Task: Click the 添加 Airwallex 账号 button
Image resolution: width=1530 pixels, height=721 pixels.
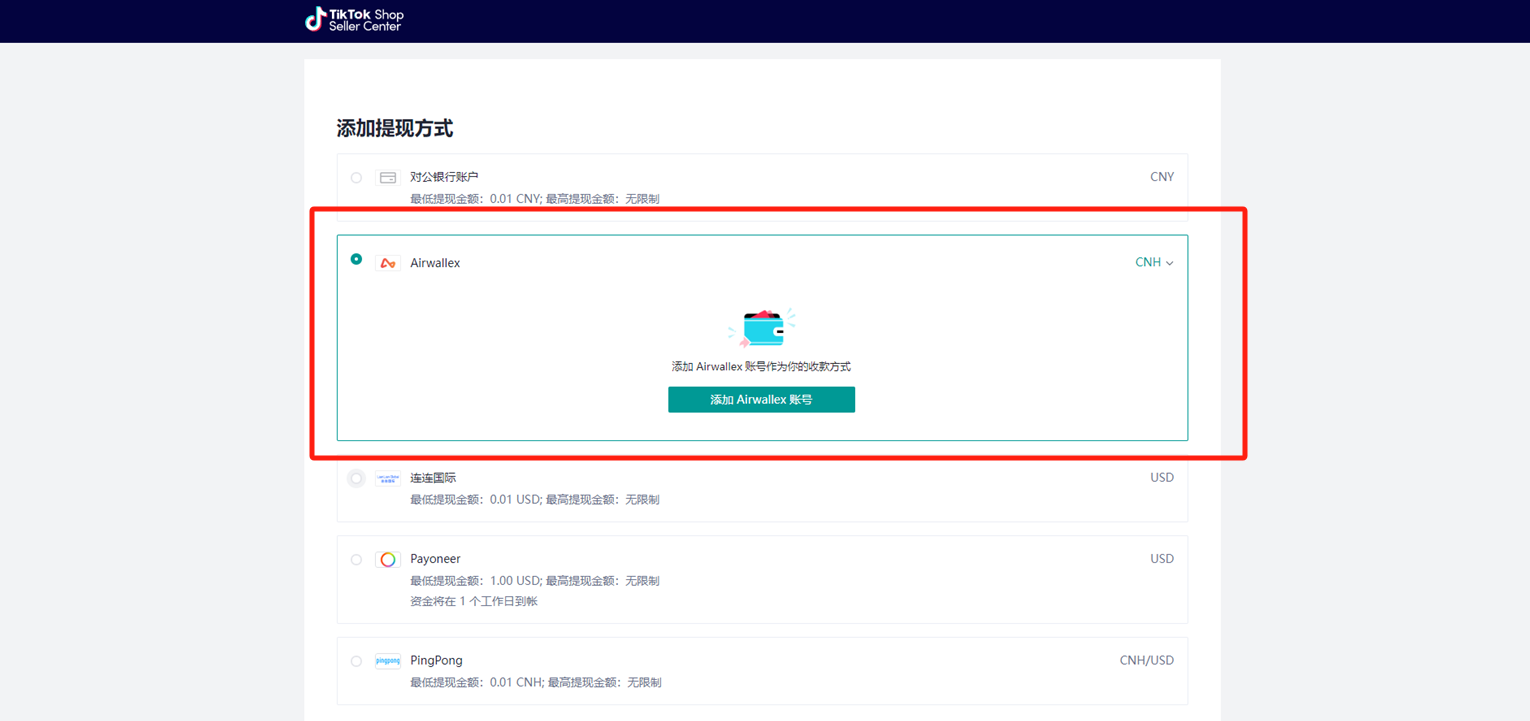Action: pyautogui.click(x=761, y=400)
